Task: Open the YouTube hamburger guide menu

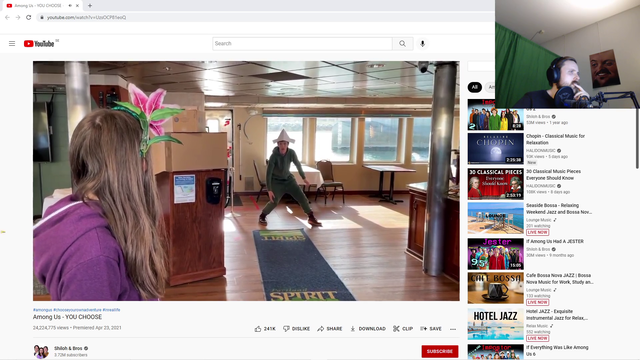Action: (12, 43)
